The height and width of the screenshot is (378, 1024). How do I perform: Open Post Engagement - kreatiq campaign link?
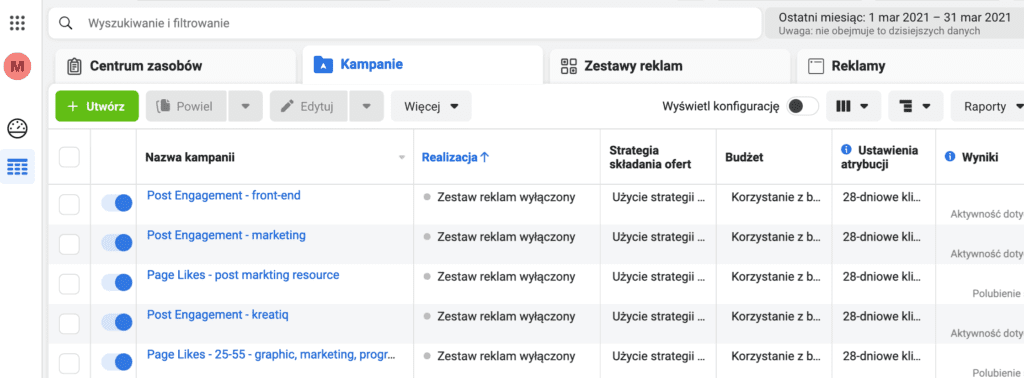pos(217,315)
